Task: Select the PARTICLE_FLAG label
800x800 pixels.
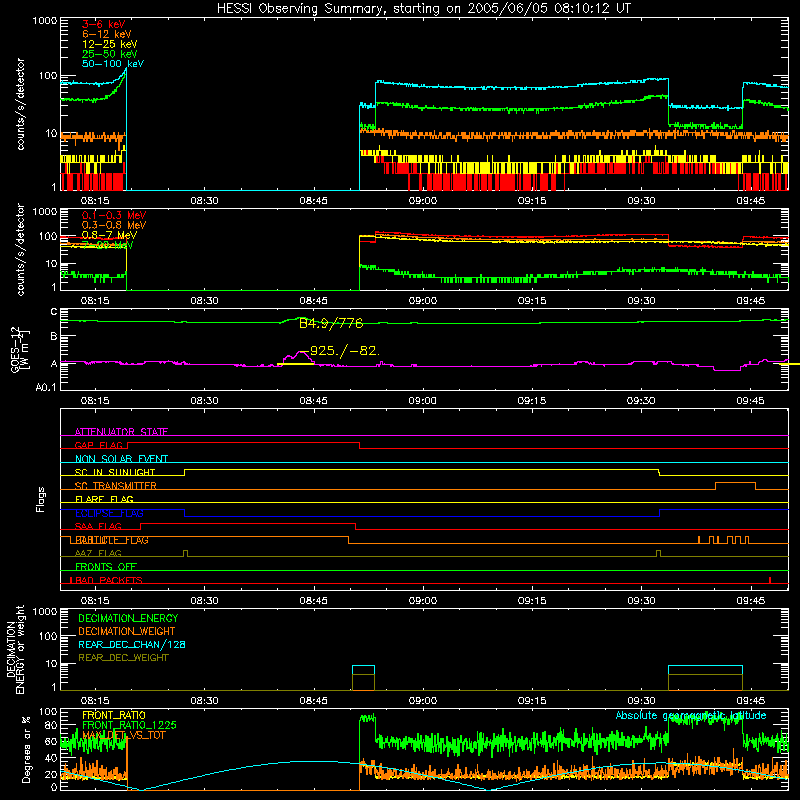Action: pos(112,540)
